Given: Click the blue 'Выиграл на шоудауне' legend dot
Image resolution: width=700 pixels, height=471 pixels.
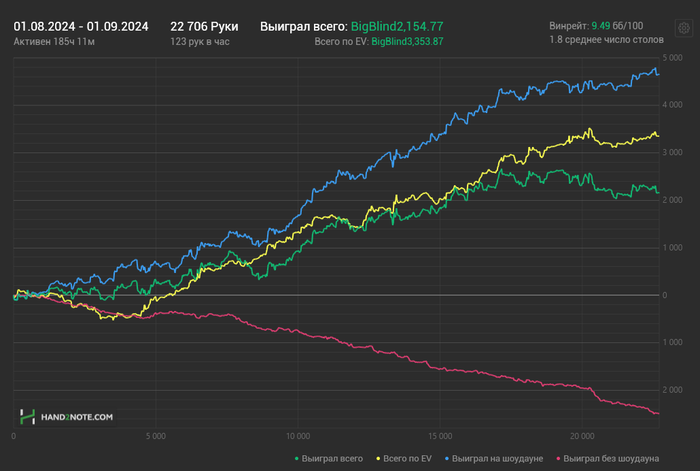Looking at the screenshot, I should 447,459.
